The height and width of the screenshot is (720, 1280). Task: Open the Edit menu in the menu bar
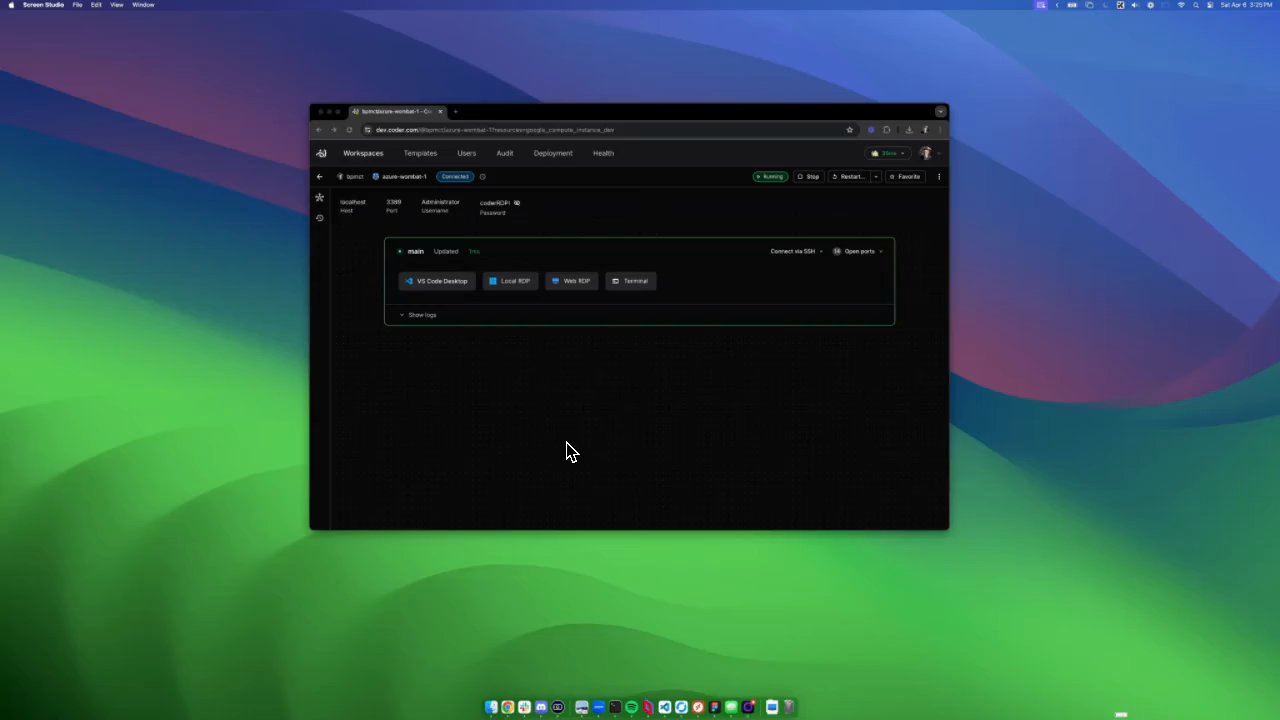pyautogui.click(x=96, y=5)
